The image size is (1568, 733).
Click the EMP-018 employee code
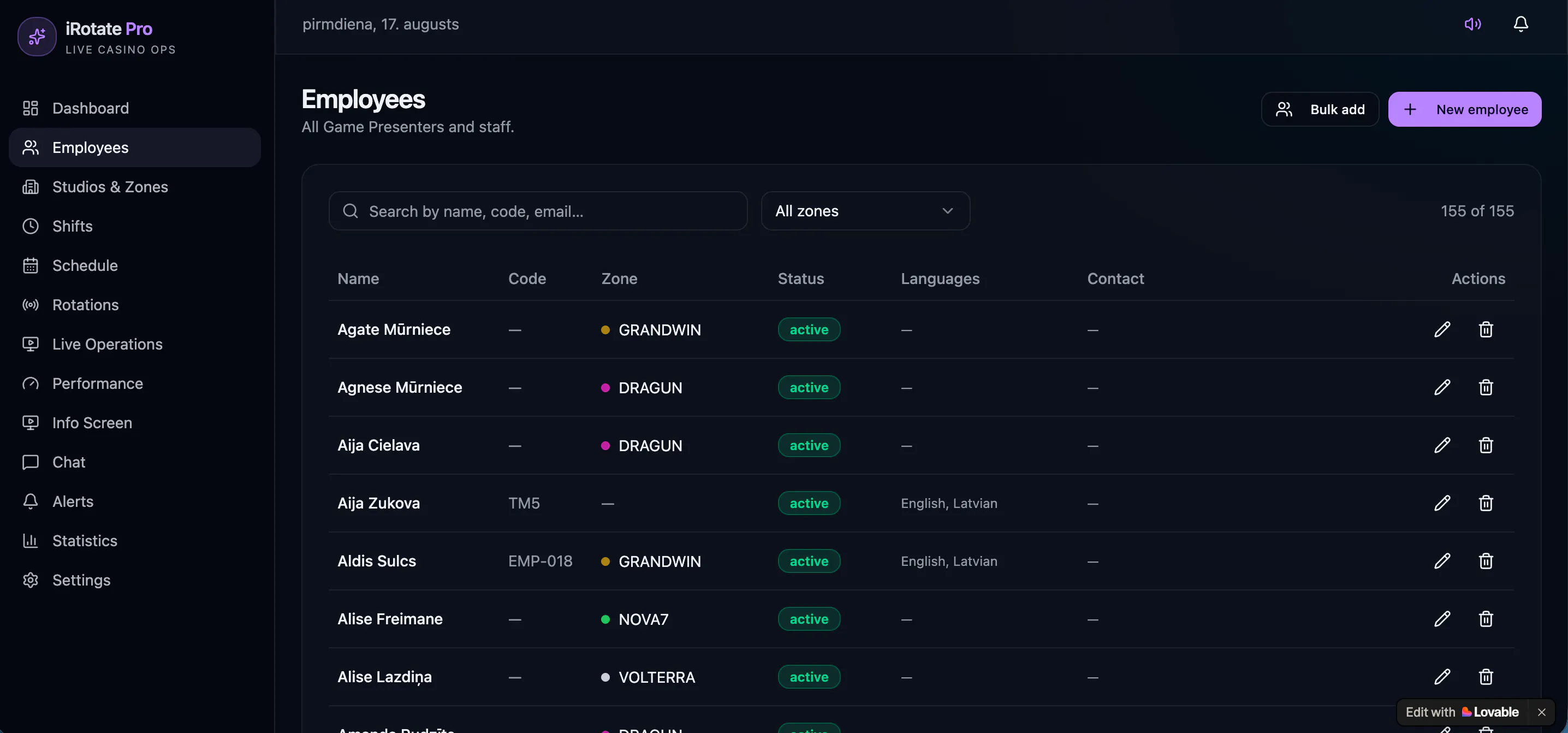pos(541,561)
